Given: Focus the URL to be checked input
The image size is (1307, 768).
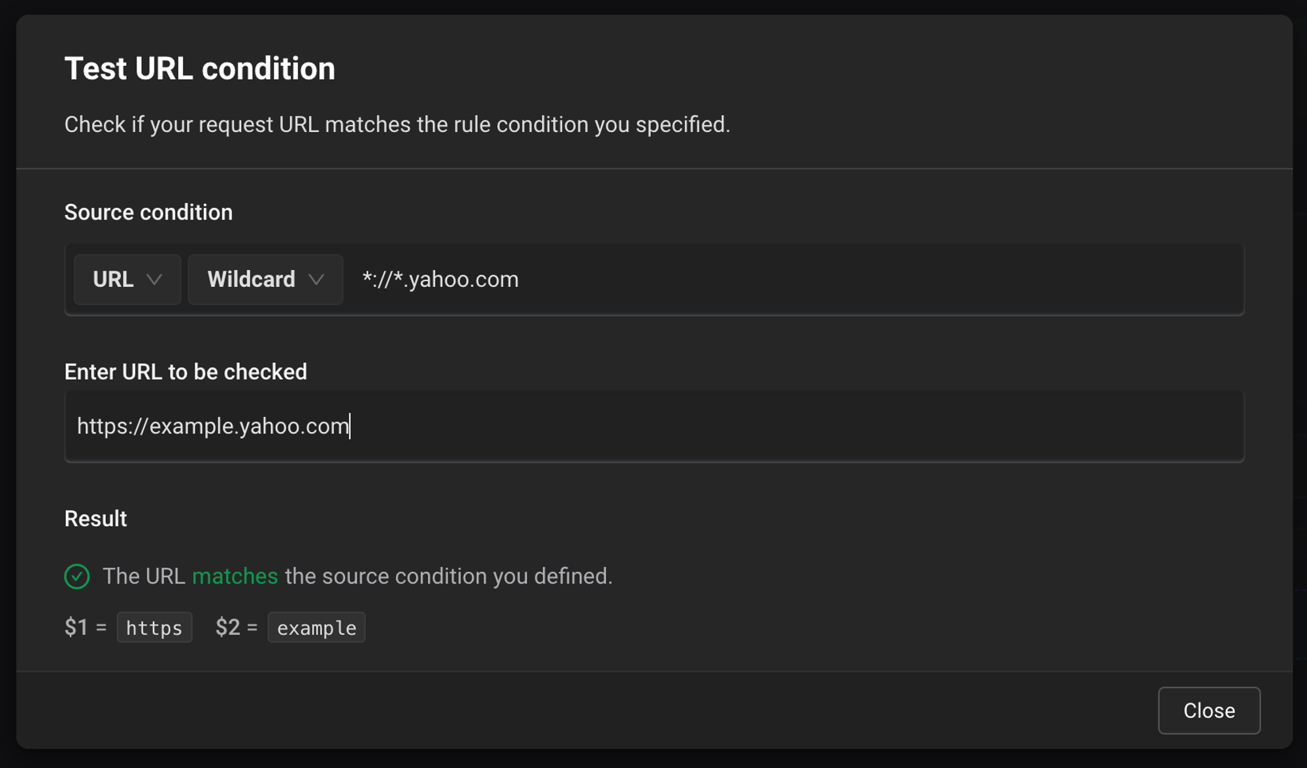Looking at the screenshot, I should point(654,426).
